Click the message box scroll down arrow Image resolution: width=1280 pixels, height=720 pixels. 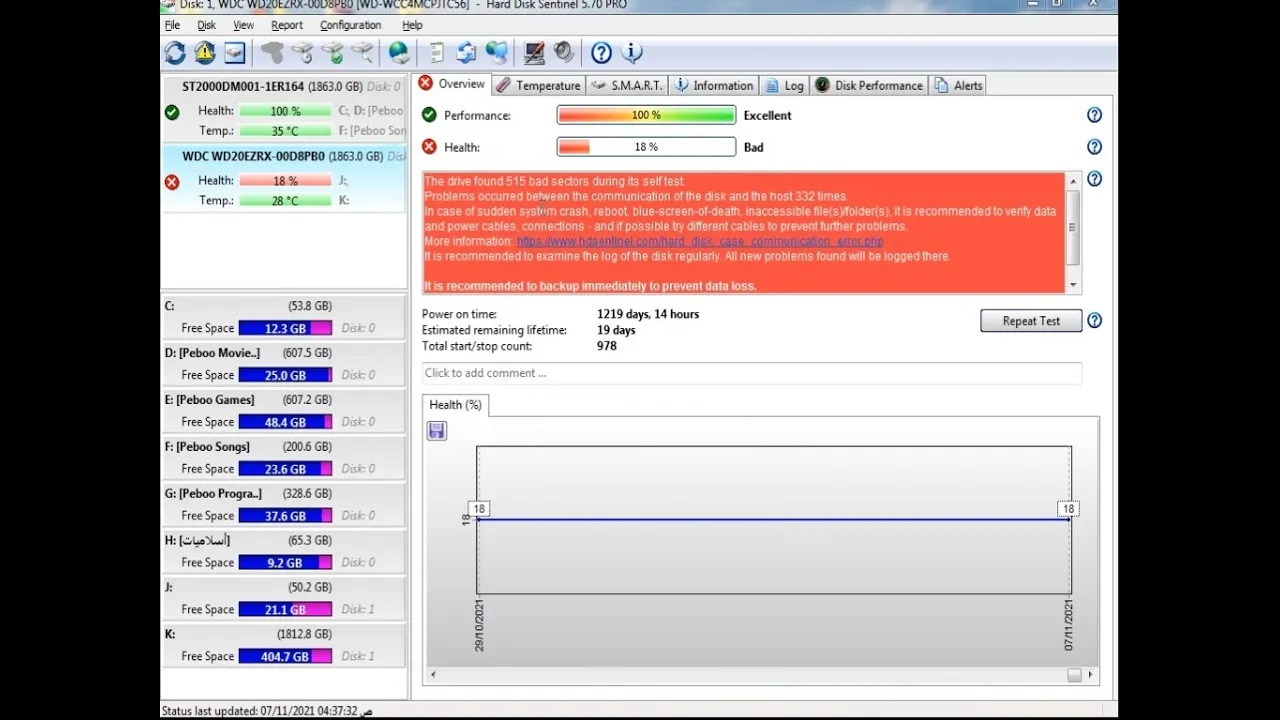coord(1074,285)
